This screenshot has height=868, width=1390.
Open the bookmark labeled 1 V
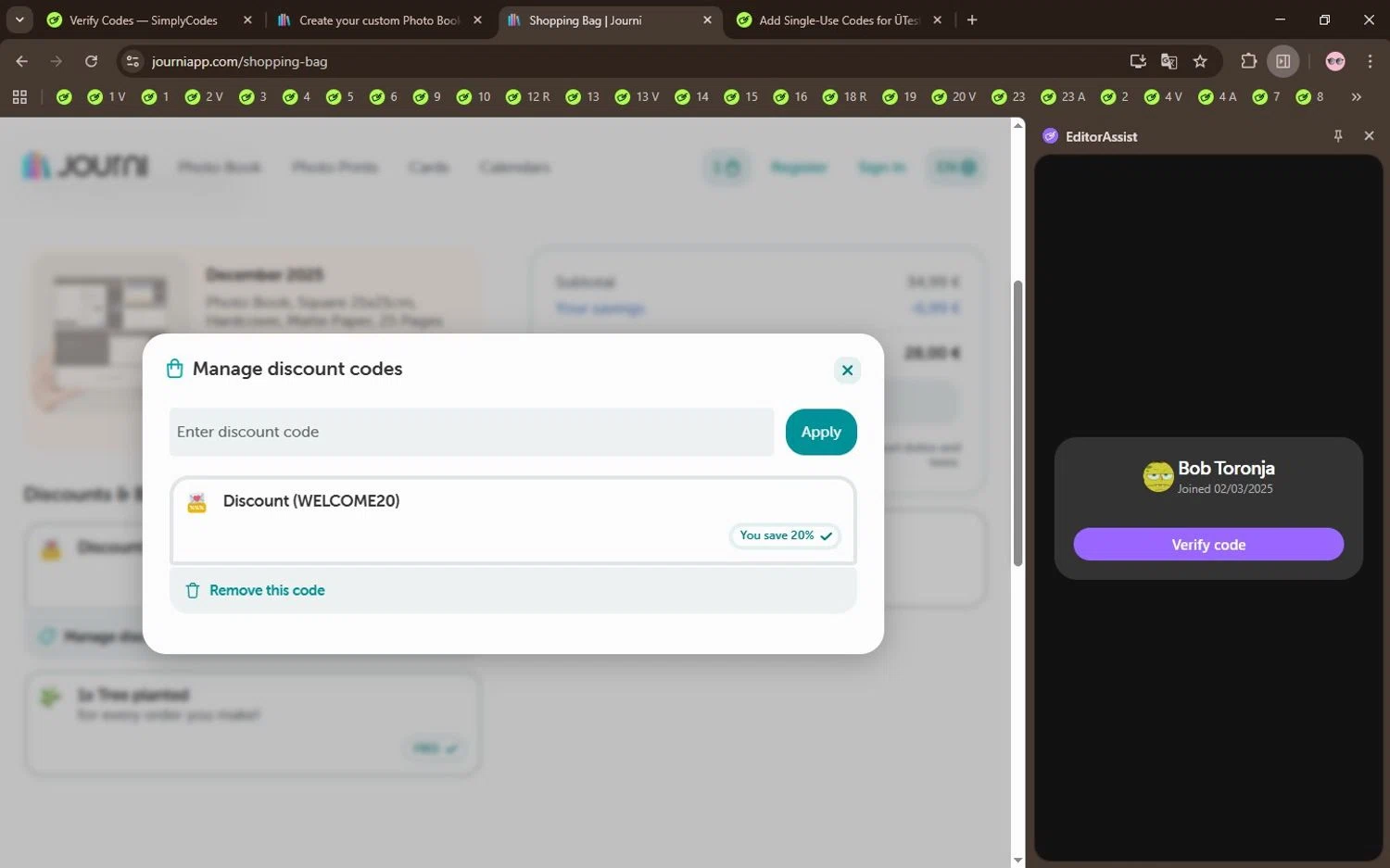point(106,96)
